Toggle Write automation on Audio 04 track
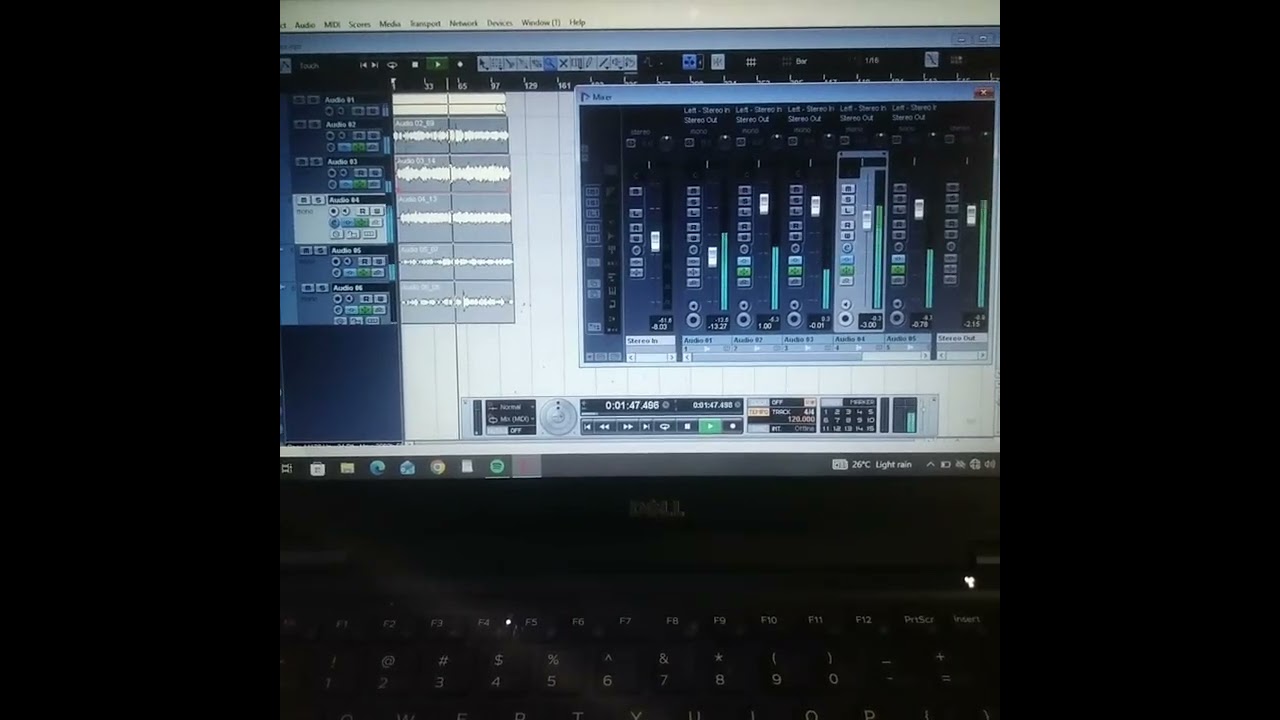 click(x=377, y=211)
